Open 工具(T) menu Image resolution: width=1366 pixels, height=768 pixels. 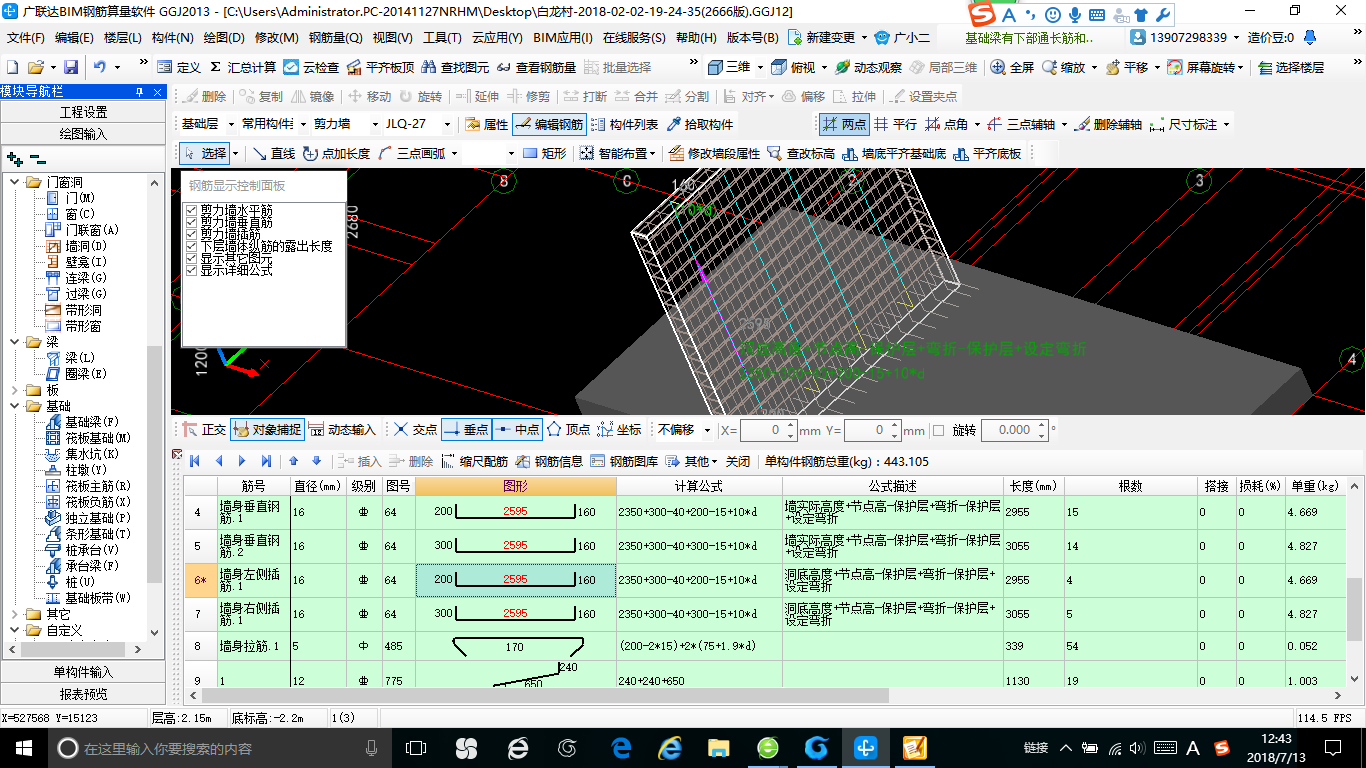(442, 38)
